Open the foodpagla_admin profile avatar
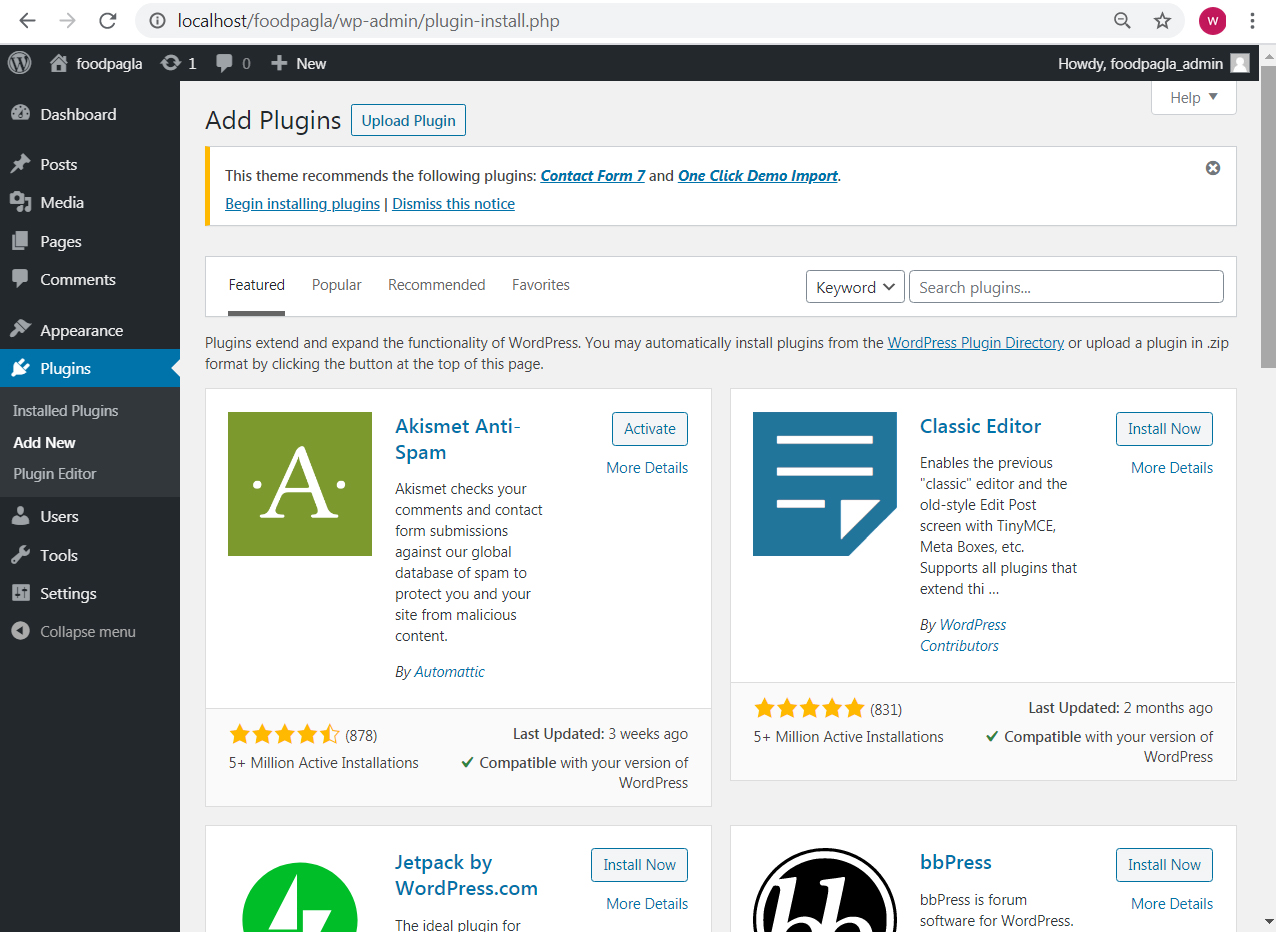The width and height of the screenshot is (1276, 932). point(1240,63)
